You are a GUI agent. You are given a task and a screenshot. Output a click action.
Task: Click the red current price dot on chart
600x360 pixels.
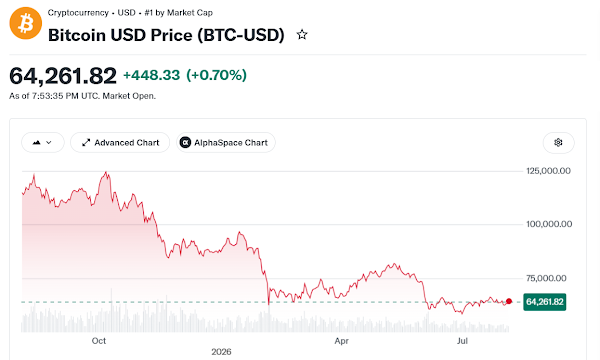pos(509,301)
